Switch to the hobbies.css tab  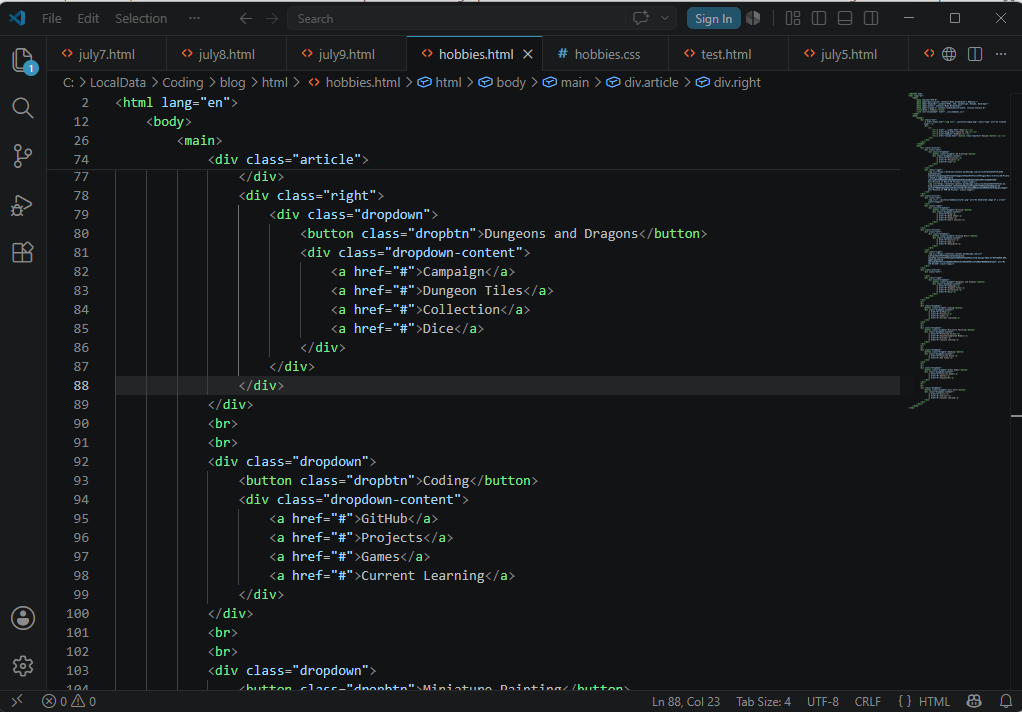click(607, 54)
